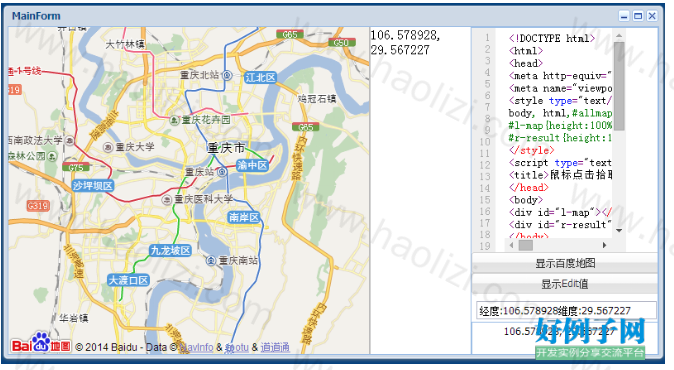Select the 沙坪坝区 district label

(93, 186)
